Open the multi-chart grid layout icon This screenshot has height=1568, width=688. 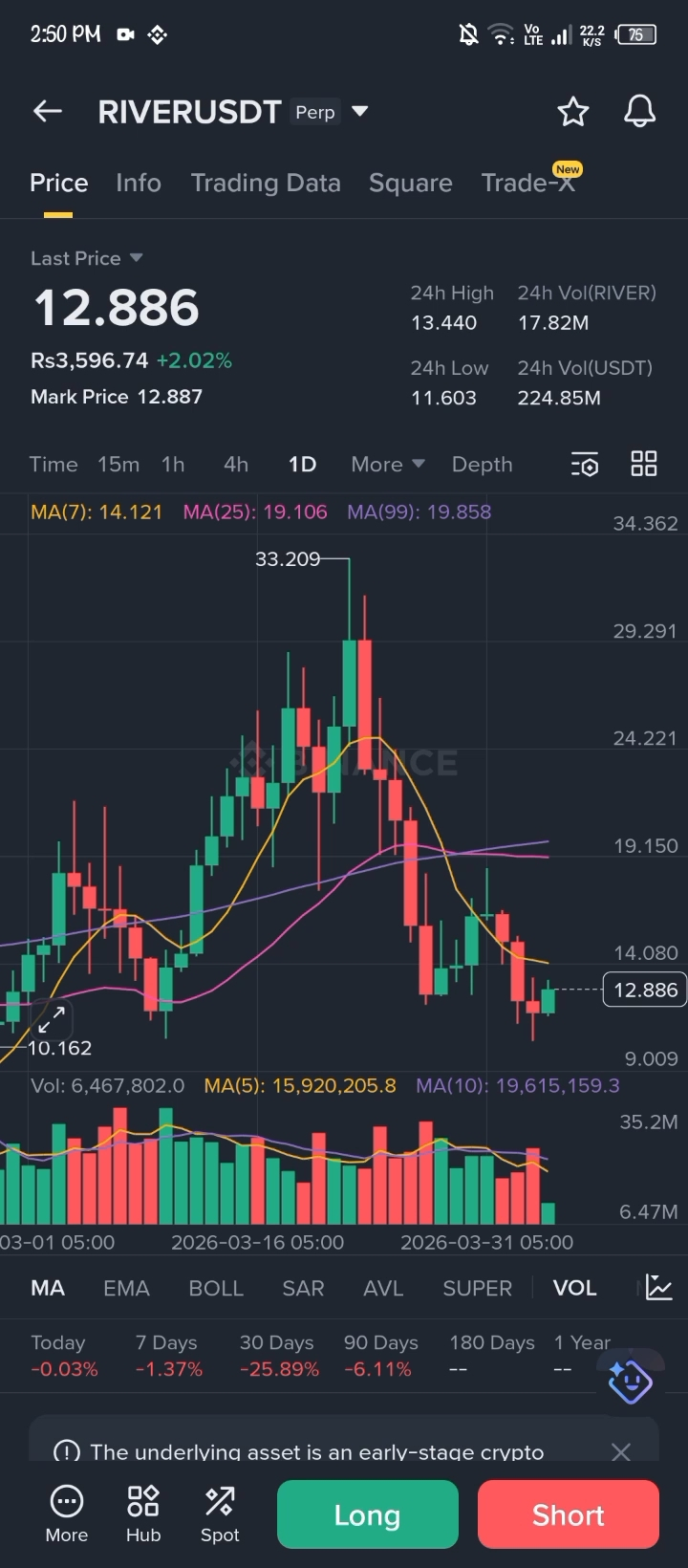[644, 464]
